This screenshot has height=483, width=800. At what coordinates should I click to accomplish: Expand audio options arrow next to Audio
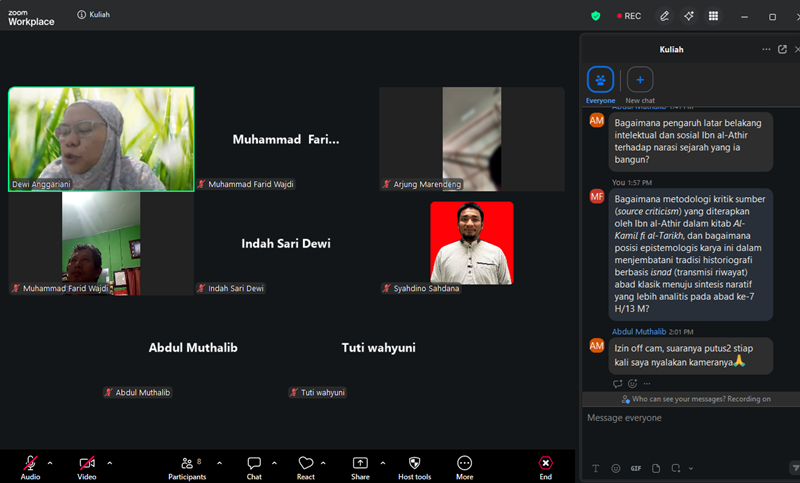coord(50,463)
